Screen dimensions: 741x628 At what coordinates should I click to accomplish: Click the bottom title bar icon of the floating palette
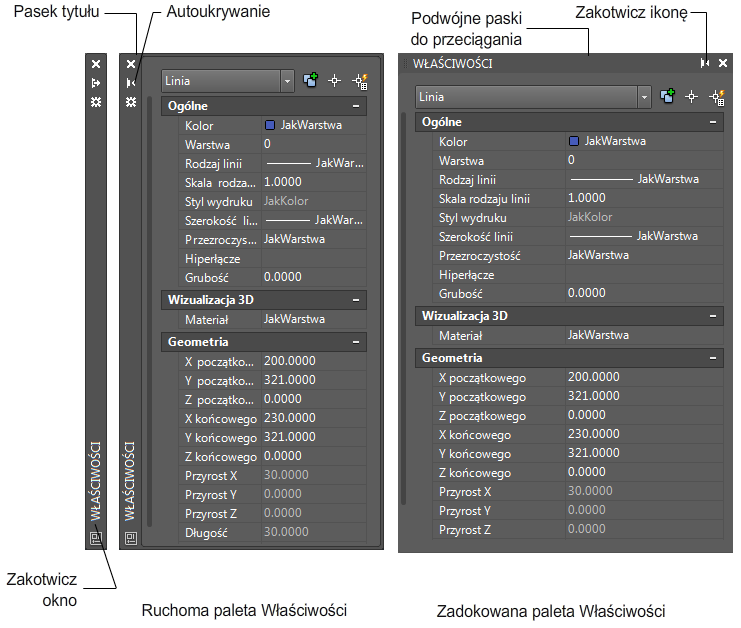tap(131, 538)
